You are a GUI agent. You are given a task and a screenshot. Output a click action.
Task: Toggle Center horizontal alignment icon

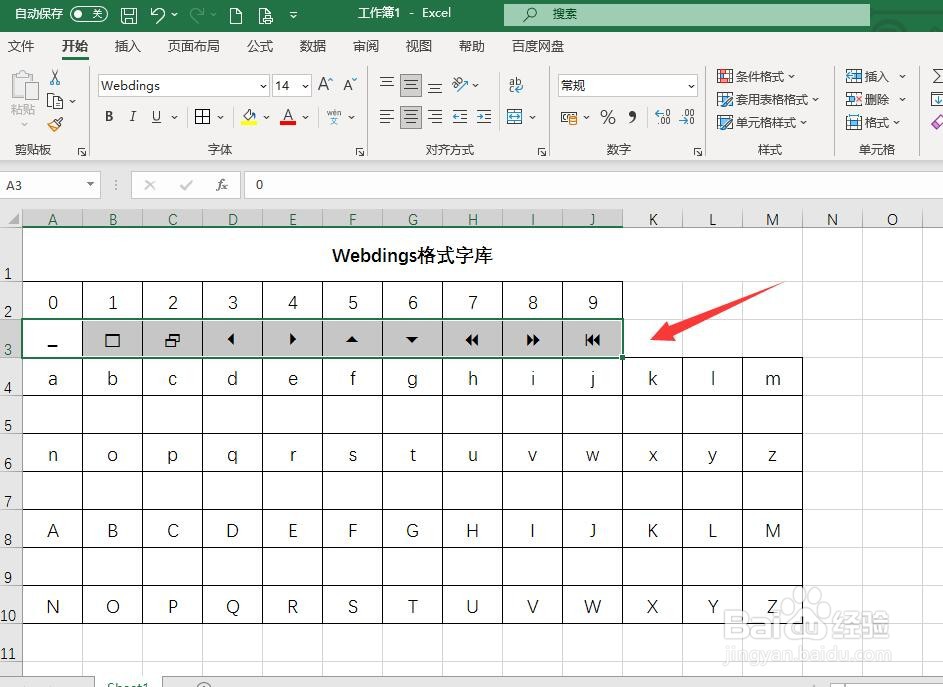(x=411, y=117)
